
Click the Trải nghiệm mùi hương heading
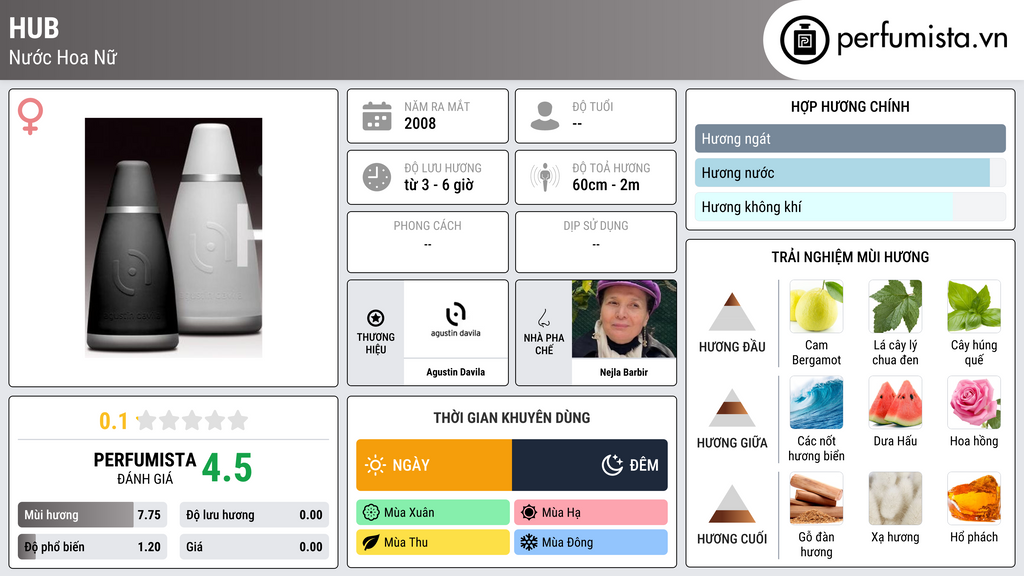[x=850, y=257]
